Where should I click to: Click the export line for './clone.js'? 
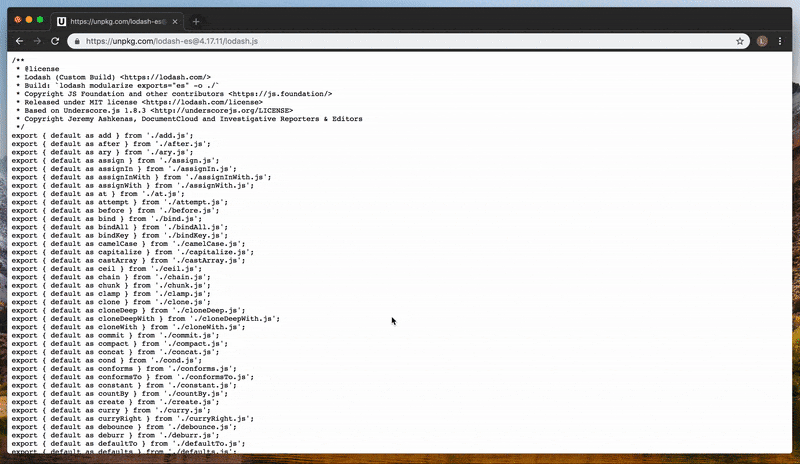point(111,302)
